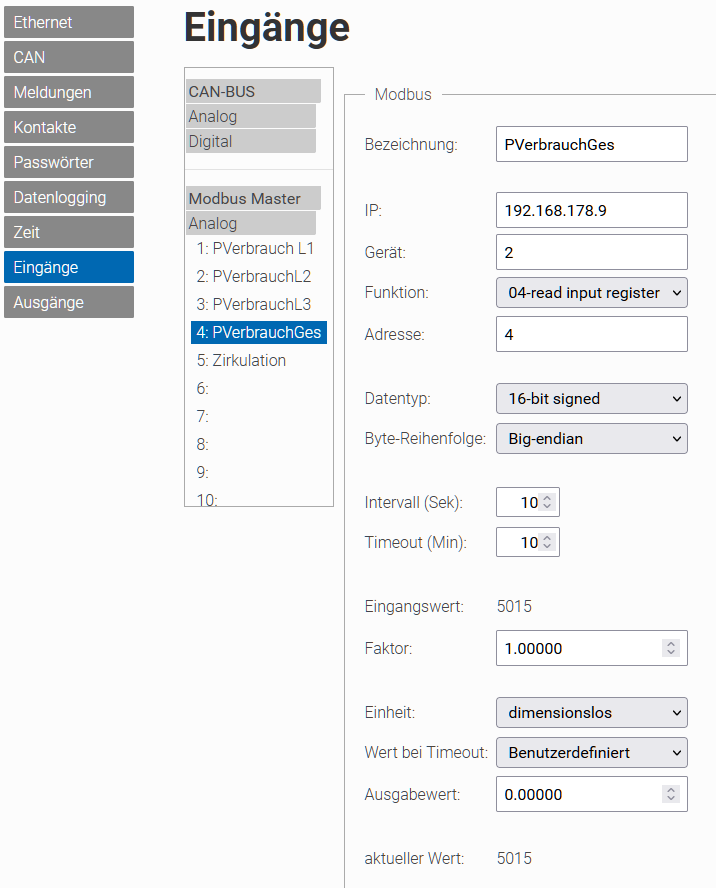Click the Bezeichnung text field
This screenshot has width=716, height=888.
click(592, 144)
